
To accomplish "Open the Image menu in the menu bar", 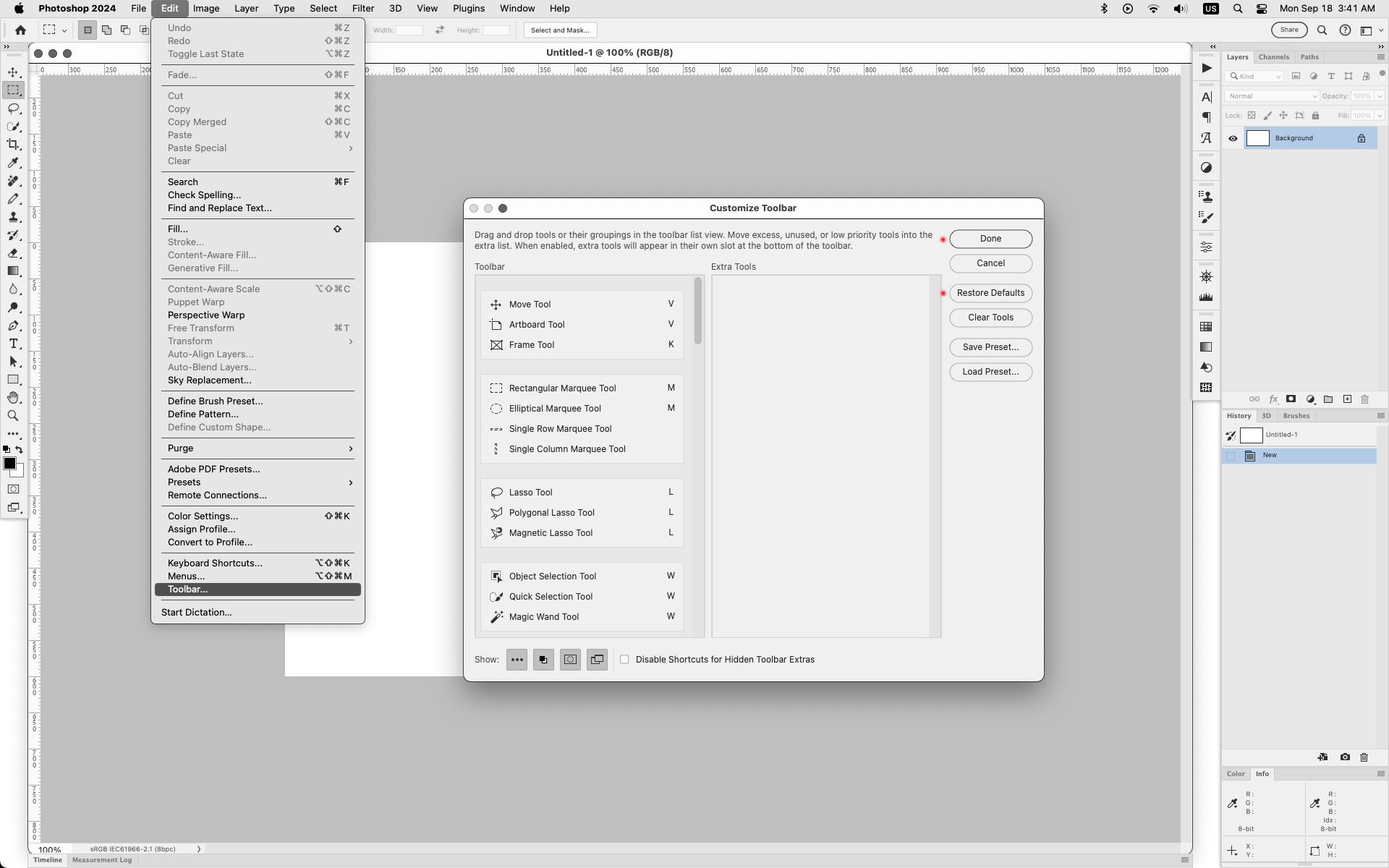I will [x=206, y=8].
